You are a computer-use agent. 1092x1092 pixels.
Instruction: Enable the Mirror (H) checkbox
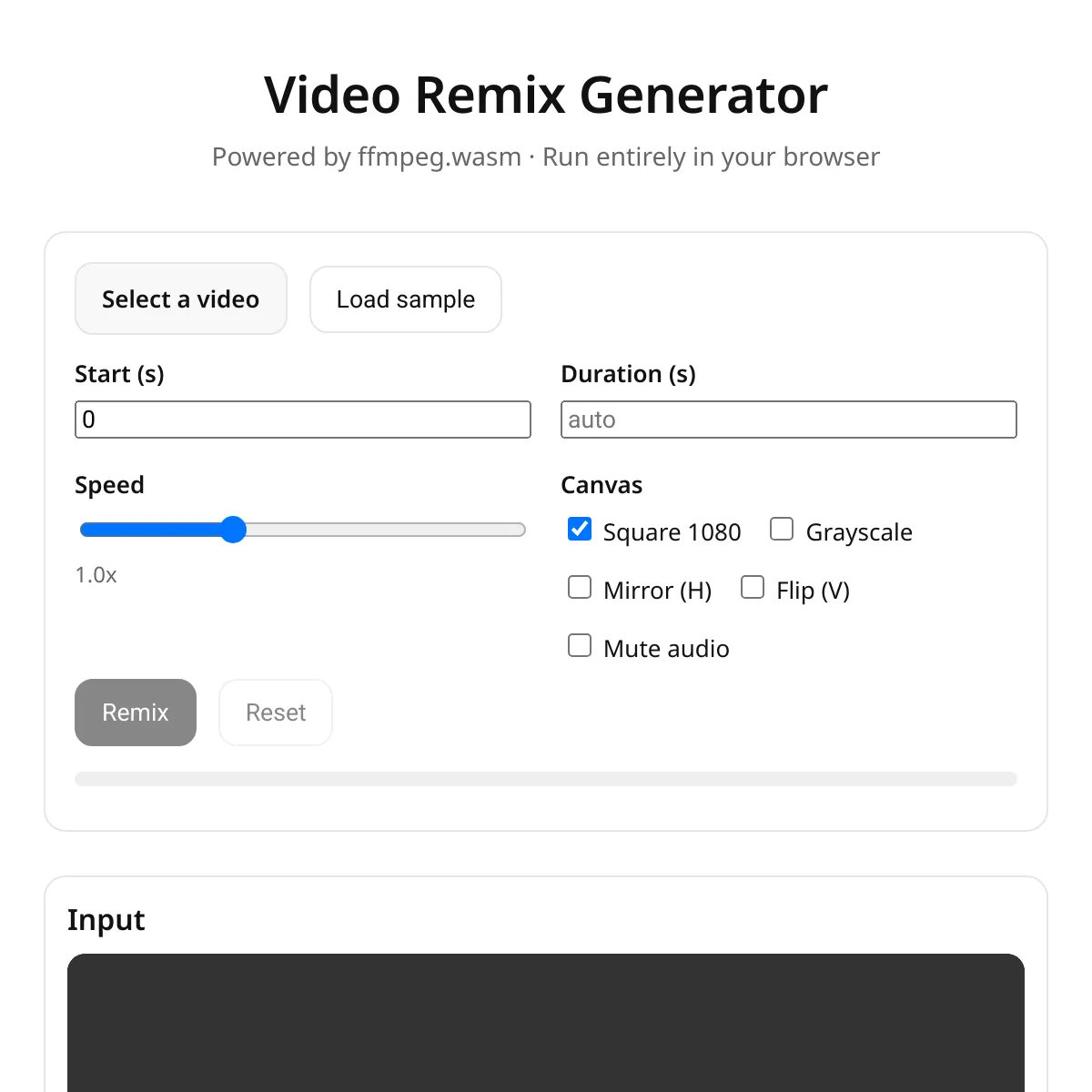tap(580, 588)
